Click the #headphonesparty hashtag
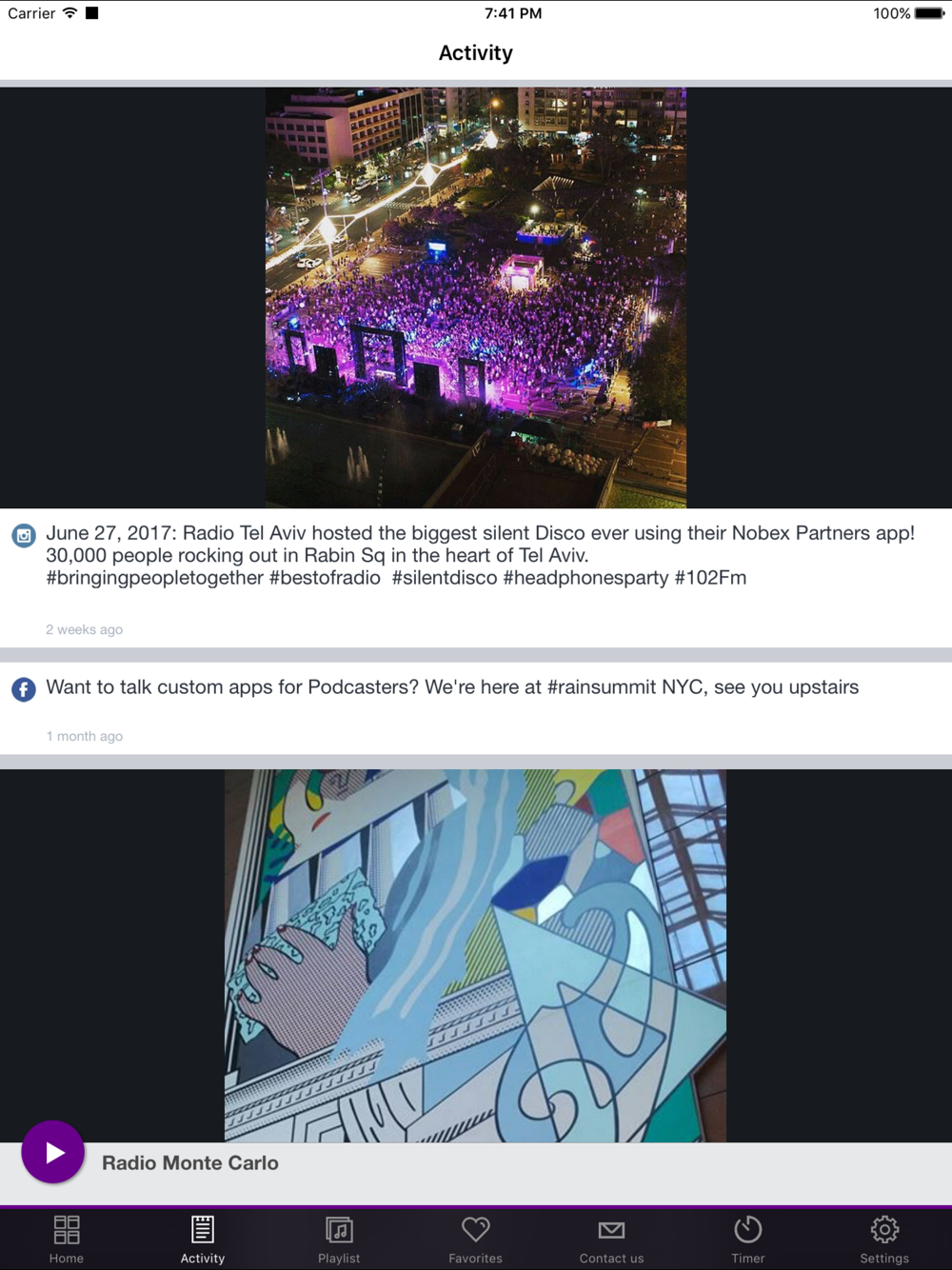 pos(585,578)
